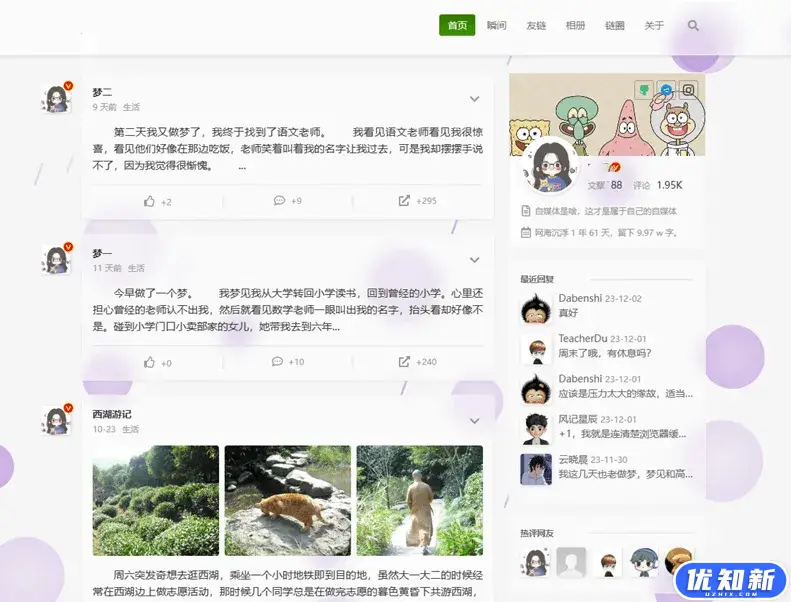Open orange cat photo thumbnail

coord(288,501)
